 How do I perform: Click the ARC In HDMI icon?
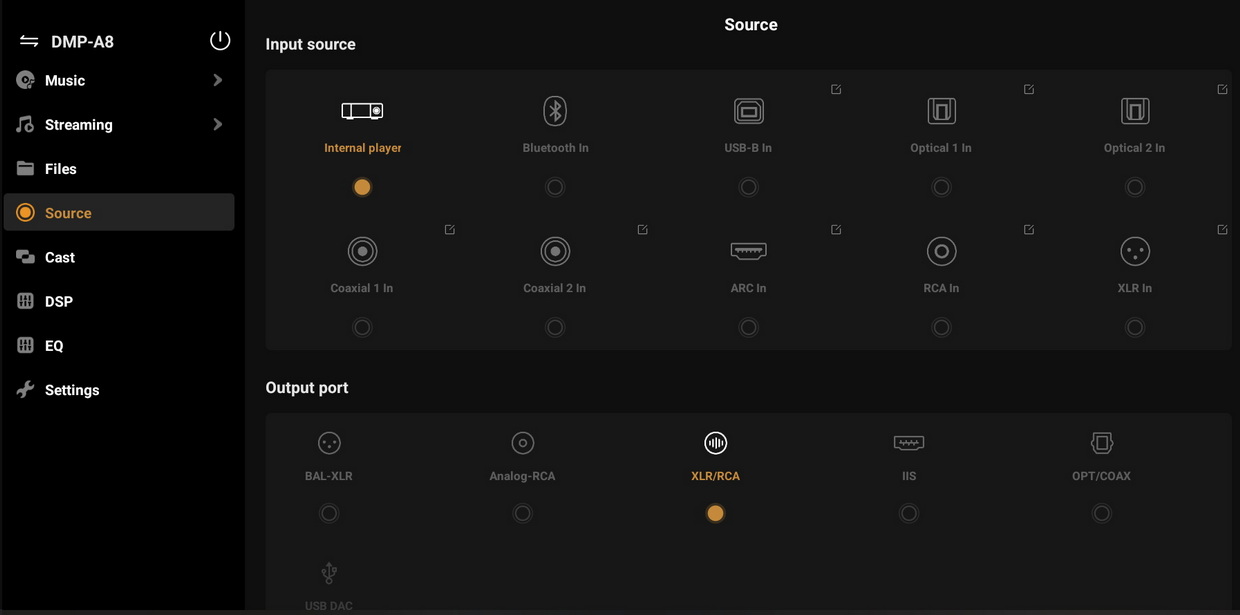coord(748,251)
